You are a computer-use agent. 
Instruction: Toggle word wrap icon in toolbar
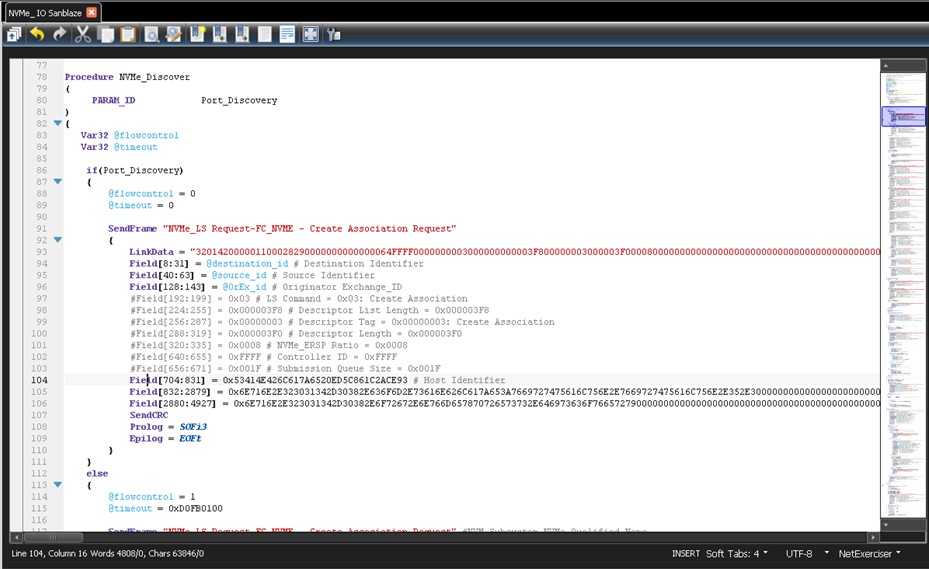click(287, 34)
